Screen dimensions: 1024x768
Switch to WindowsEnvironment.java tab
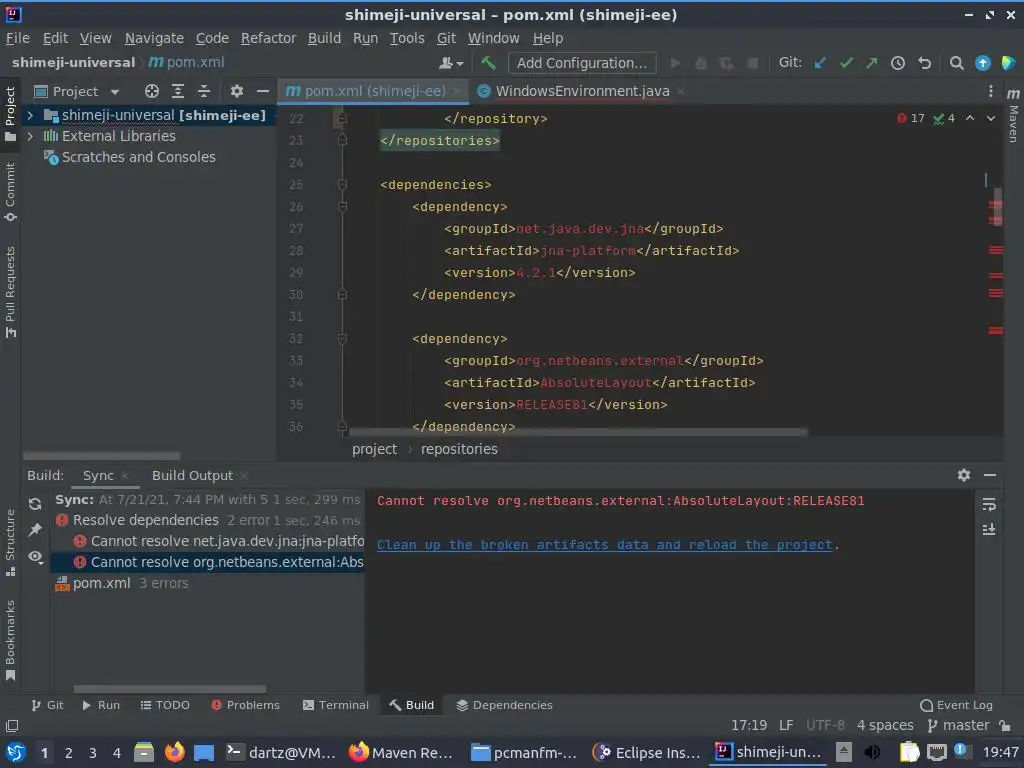point(583,91)
